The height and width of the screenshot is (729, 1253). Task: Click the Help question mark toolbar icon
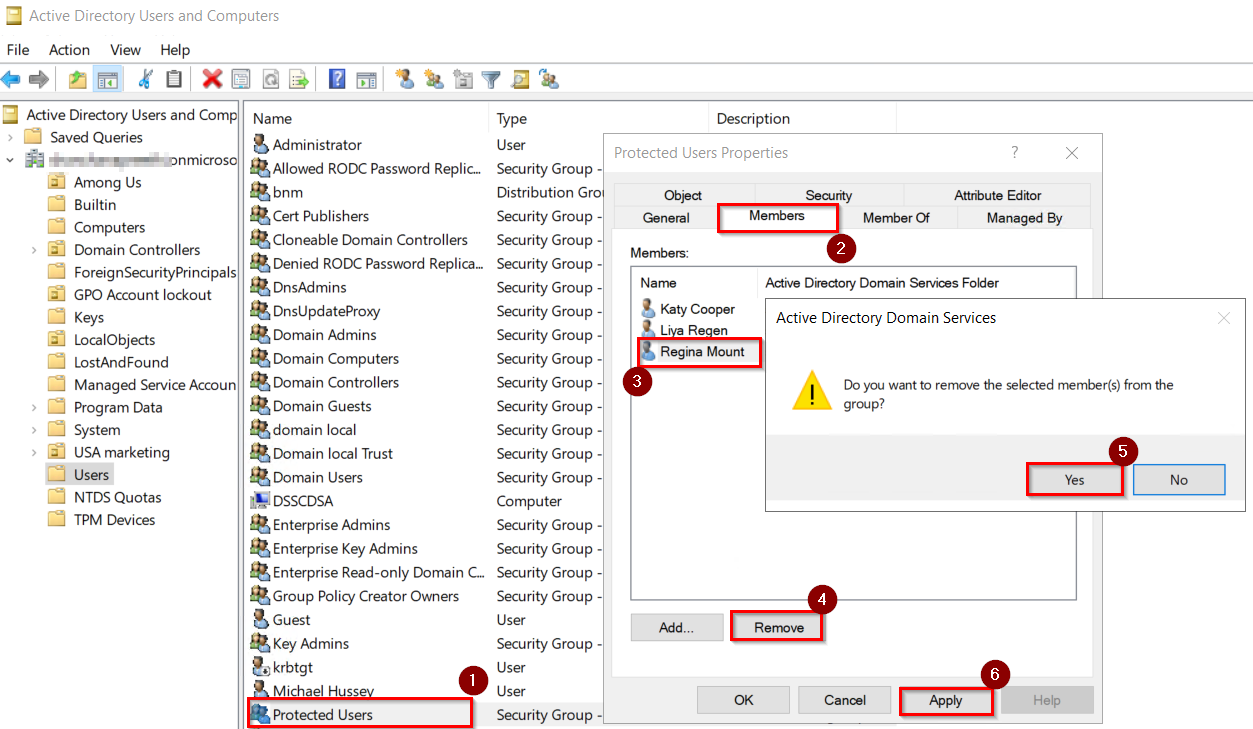[337, 79]
